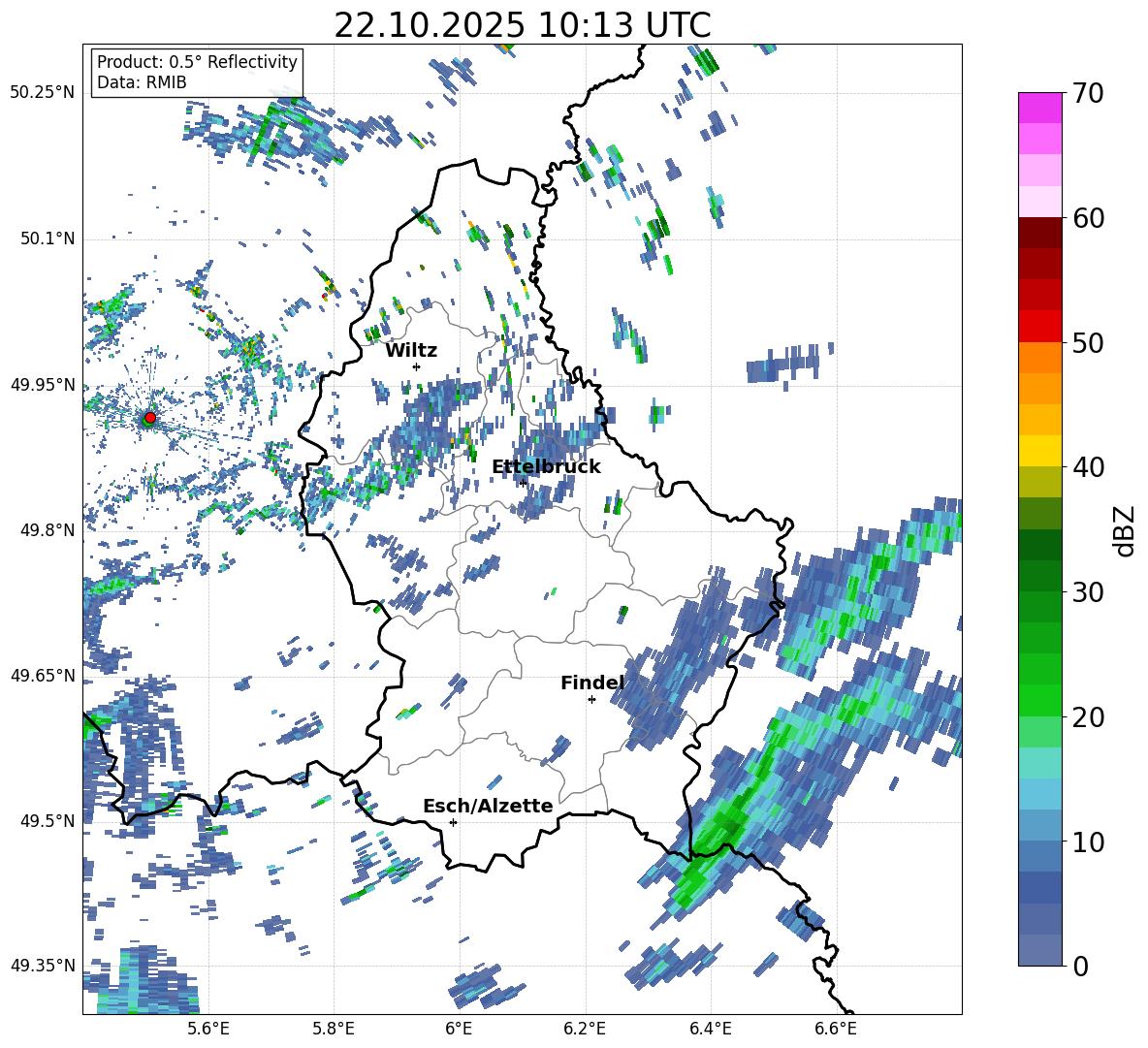The image size is (1148, 1048).
Task: Click the Findel station label
Action: click(x=592, y=683)
